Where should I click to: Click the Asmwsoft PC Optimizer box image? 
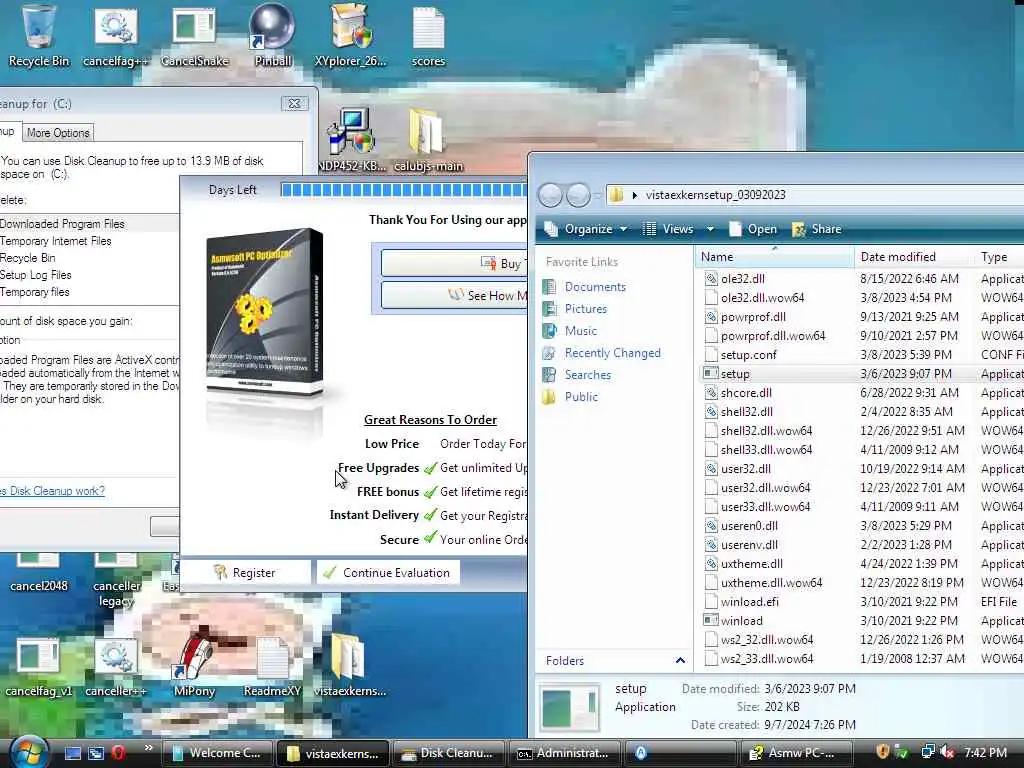264,311
